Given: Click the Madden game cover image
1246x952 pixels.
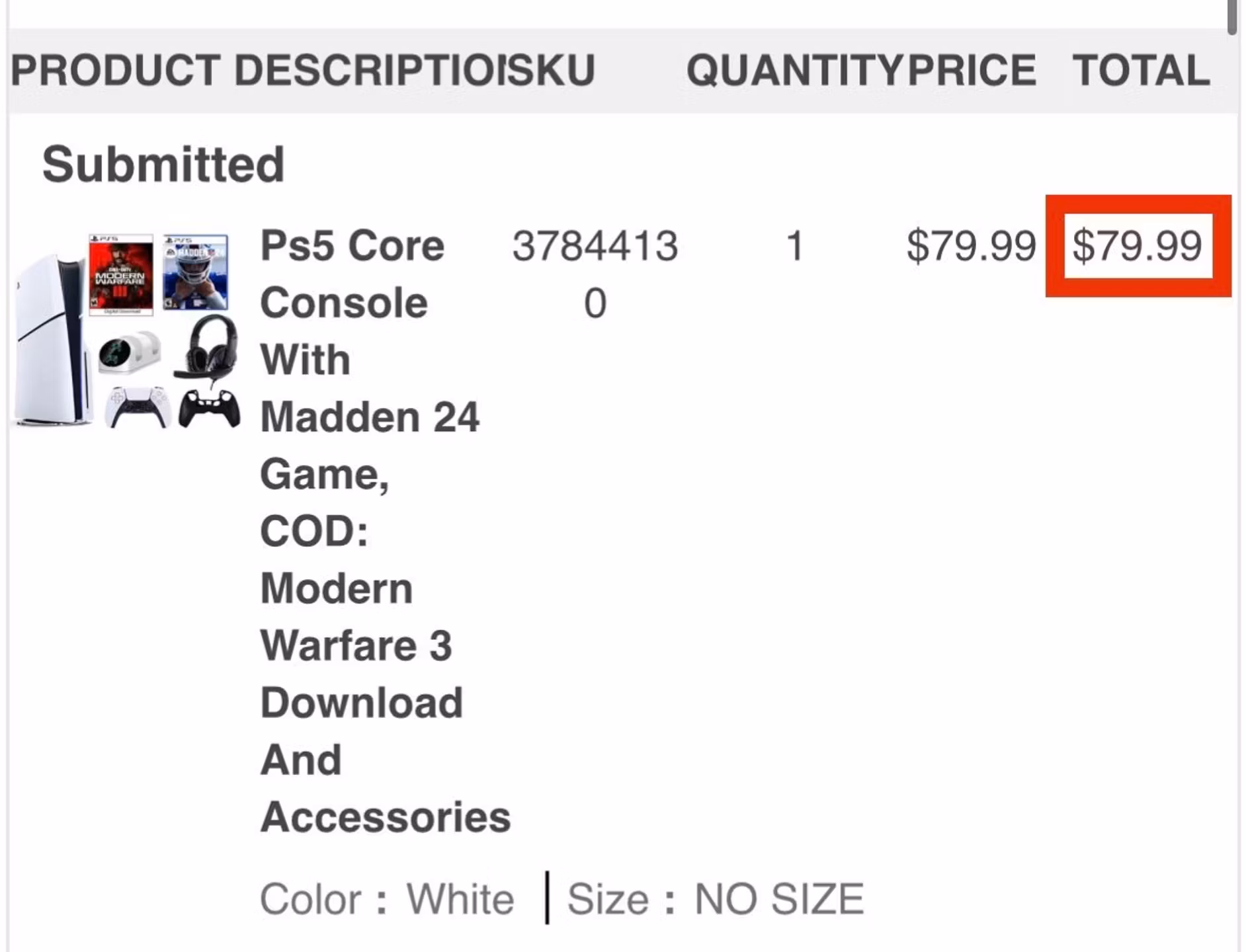Looking at the screenshot, I should click(x=196, y=272).
